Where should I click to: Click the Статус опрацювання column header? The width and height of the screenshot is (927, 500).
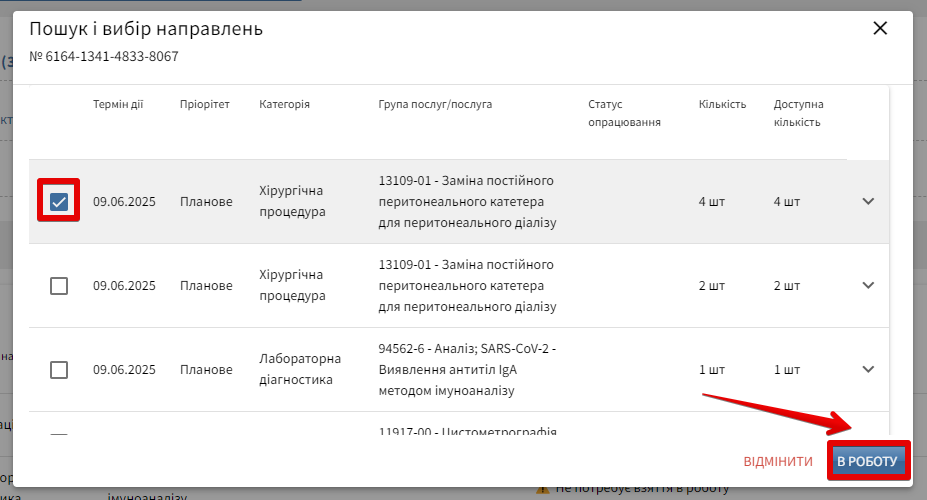pos(624,113)
